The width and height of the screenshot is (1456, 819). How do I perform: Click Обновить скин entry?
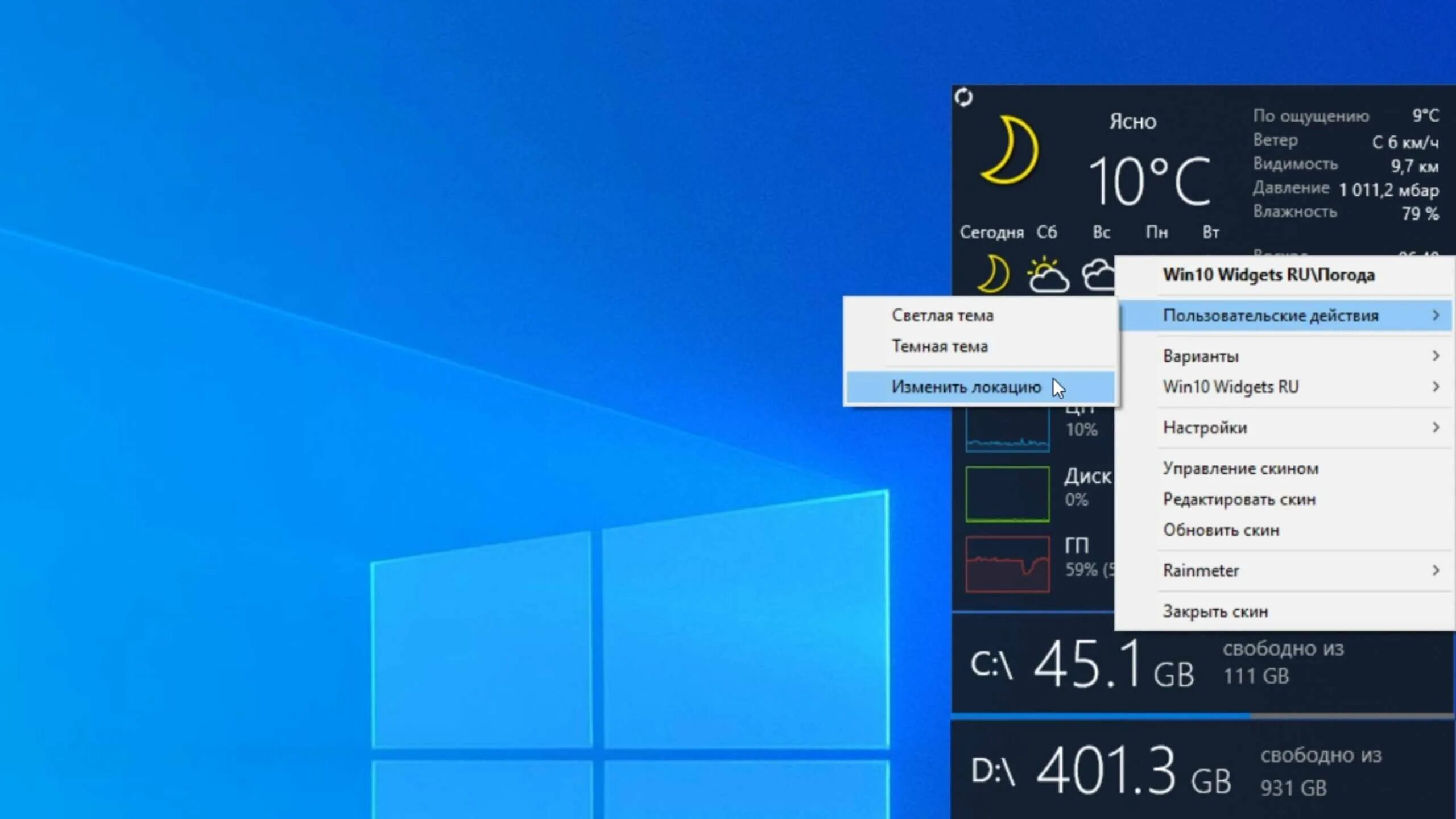(1221, 530)
